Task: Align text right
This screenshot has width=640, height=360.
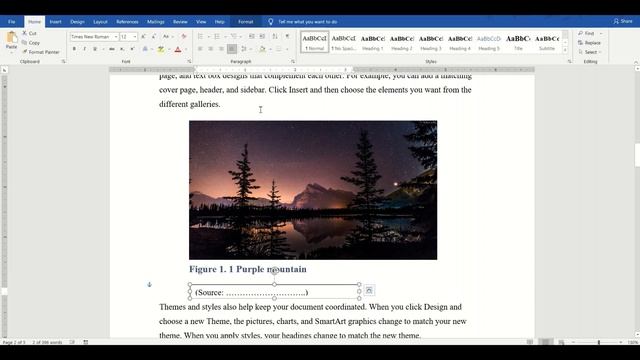Action: (221, 49)
